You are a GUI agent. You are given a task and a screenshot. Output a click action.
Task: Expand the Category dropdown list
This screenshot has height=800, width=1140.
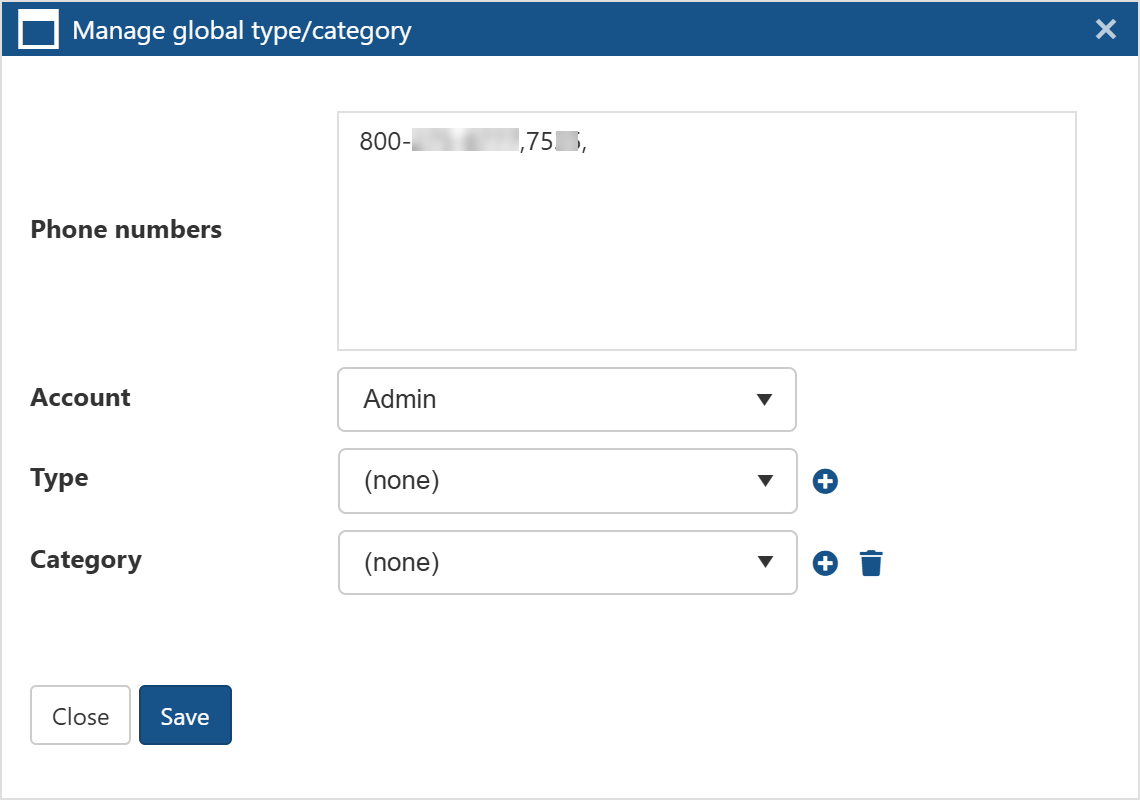tap(566, 563)
